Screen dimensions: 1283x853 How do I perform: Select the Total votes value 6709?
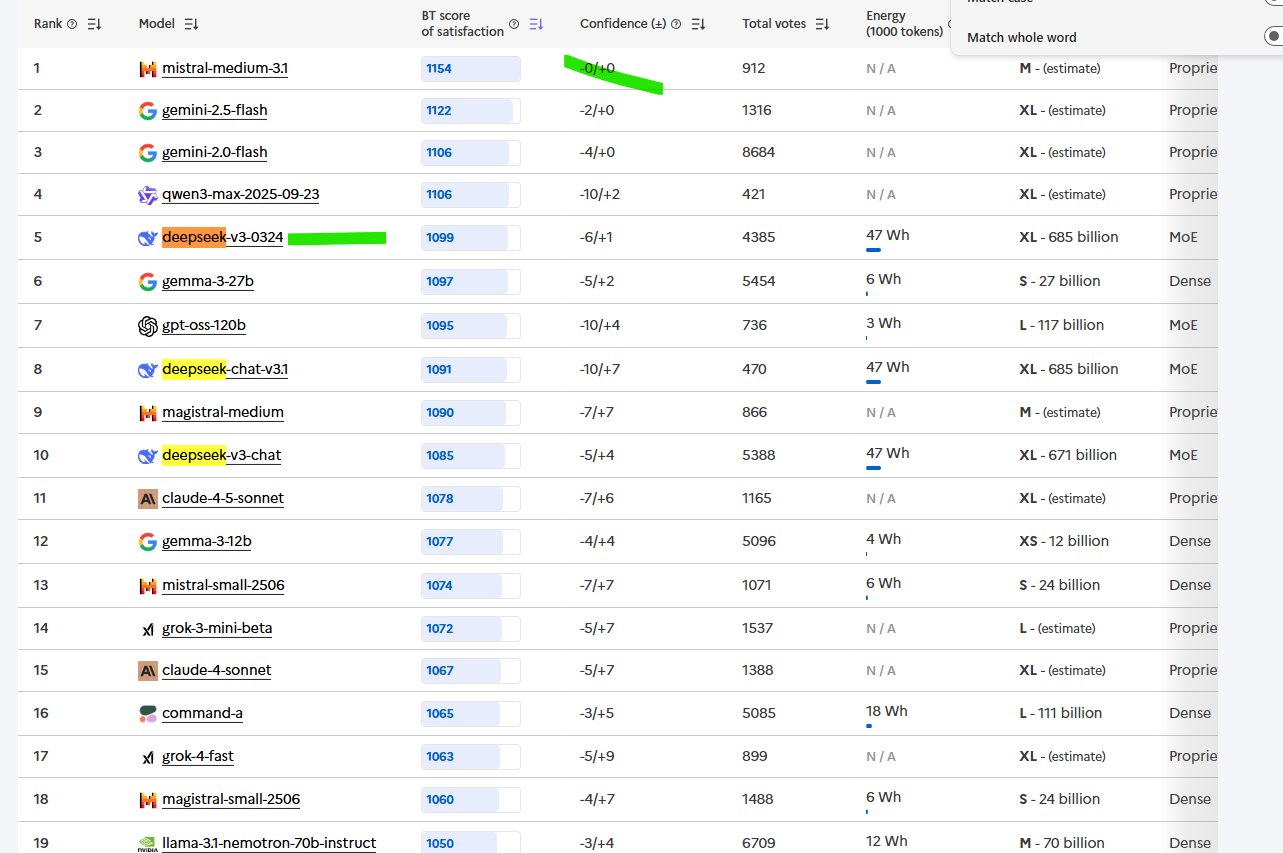[759, 844]
